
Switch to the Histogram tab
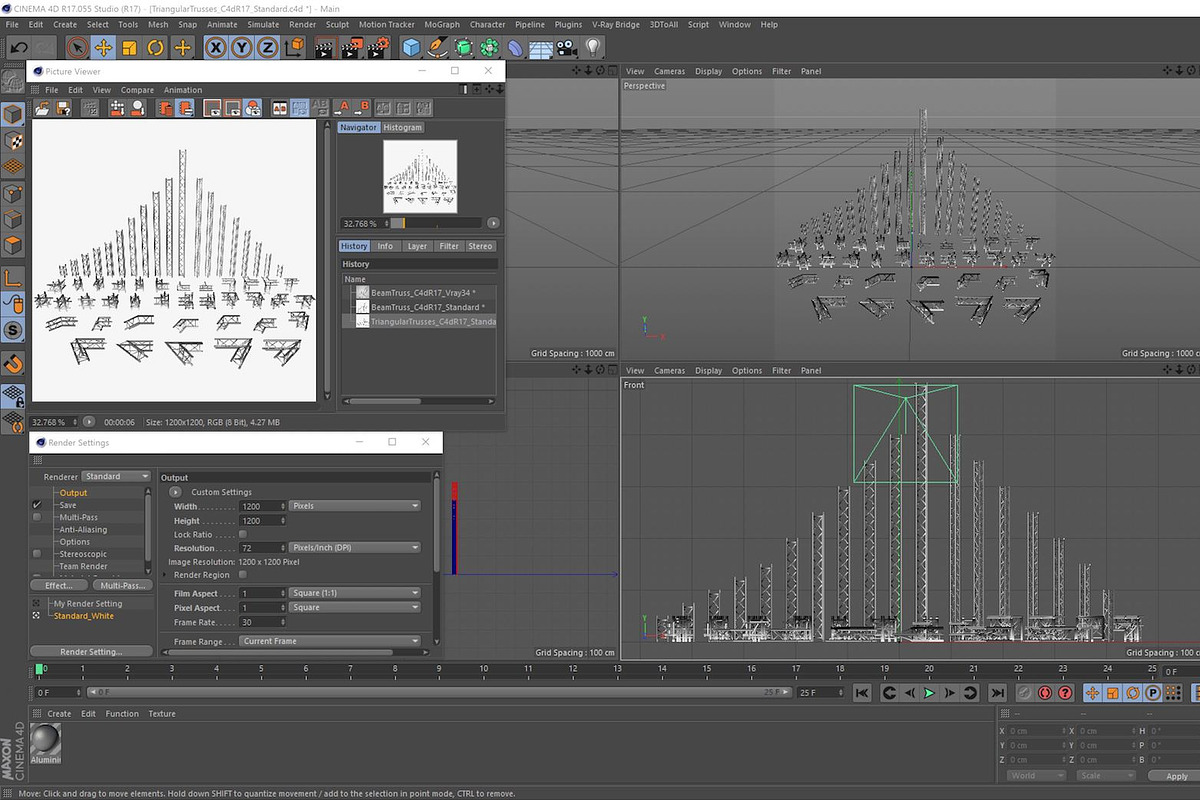403,127
